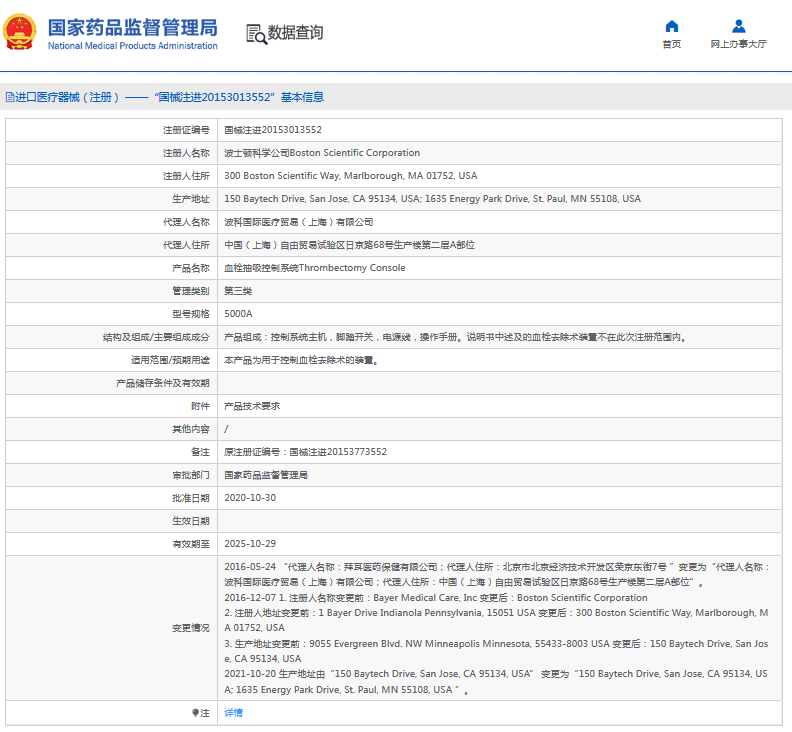Click the document icon before 进口医疗器械

(10, 97)
